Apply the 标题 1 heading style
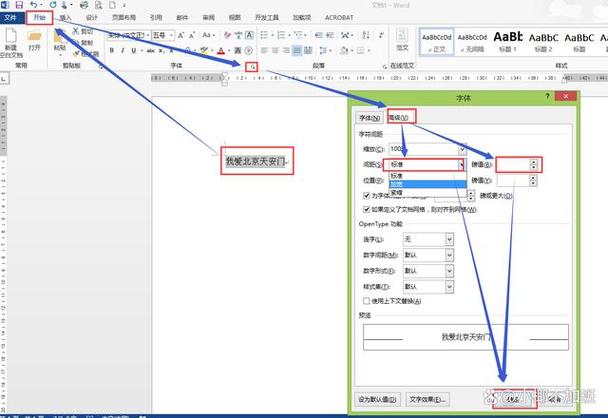608x418 pixels. (508, 42)
